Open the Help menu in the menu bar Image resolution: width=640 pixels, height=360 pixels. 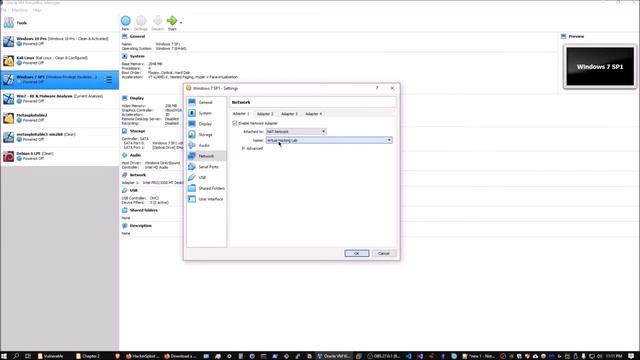[x=37, y=10]
